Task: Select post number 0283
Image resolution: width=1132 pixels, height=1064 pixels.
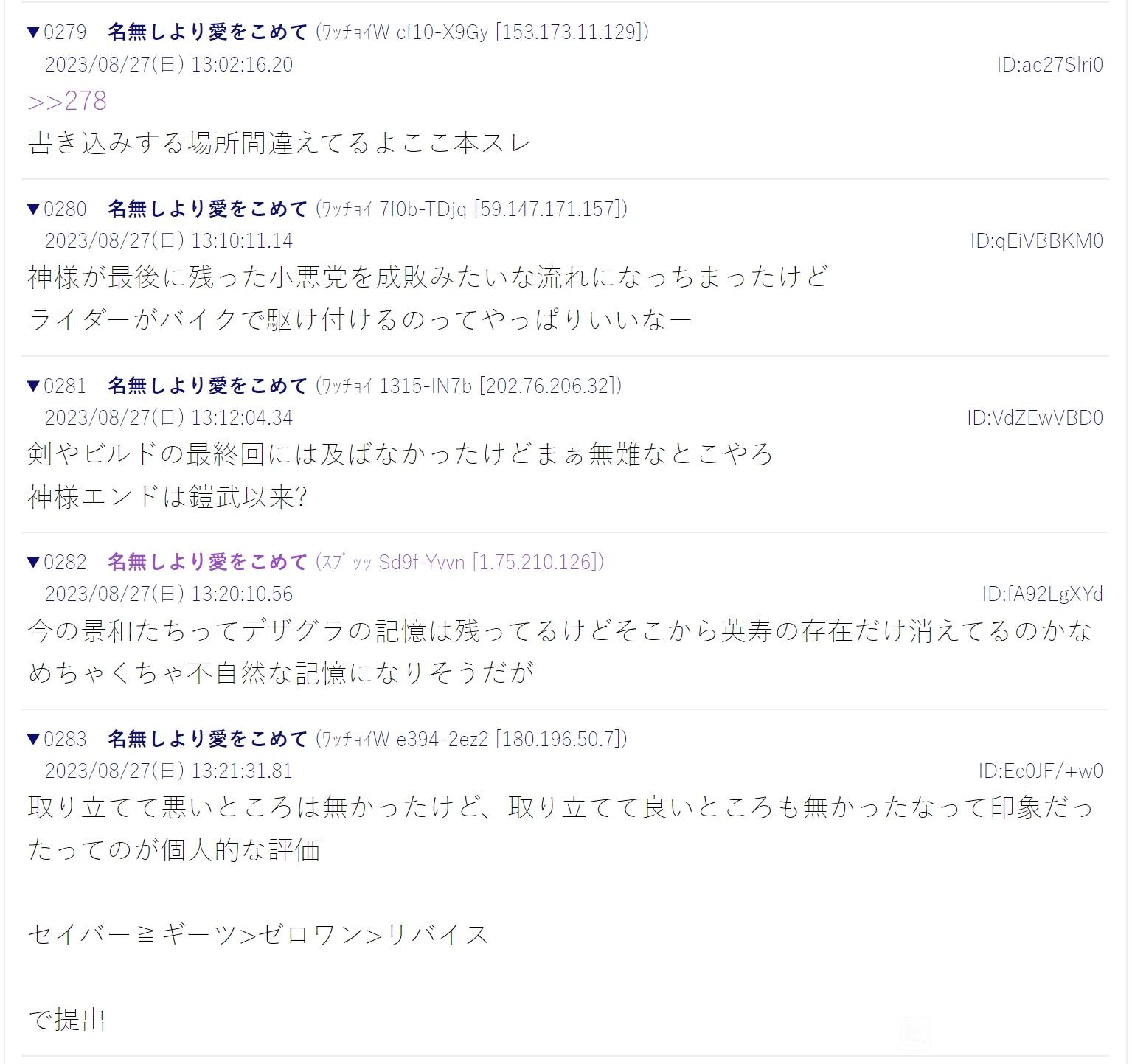Action: point(65,739)
